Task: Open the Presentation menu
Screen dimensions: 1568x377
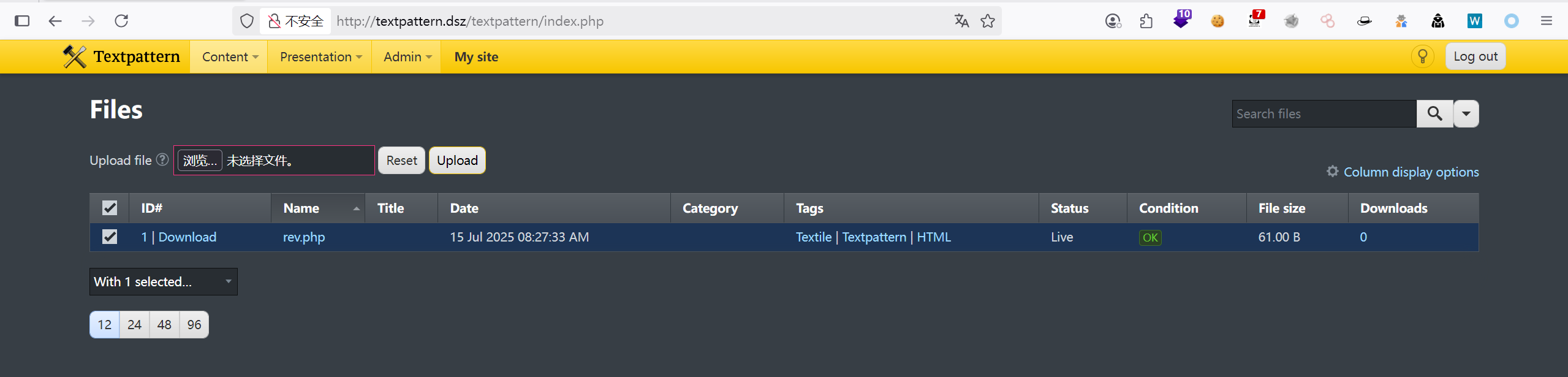Action: coord(320,57)
